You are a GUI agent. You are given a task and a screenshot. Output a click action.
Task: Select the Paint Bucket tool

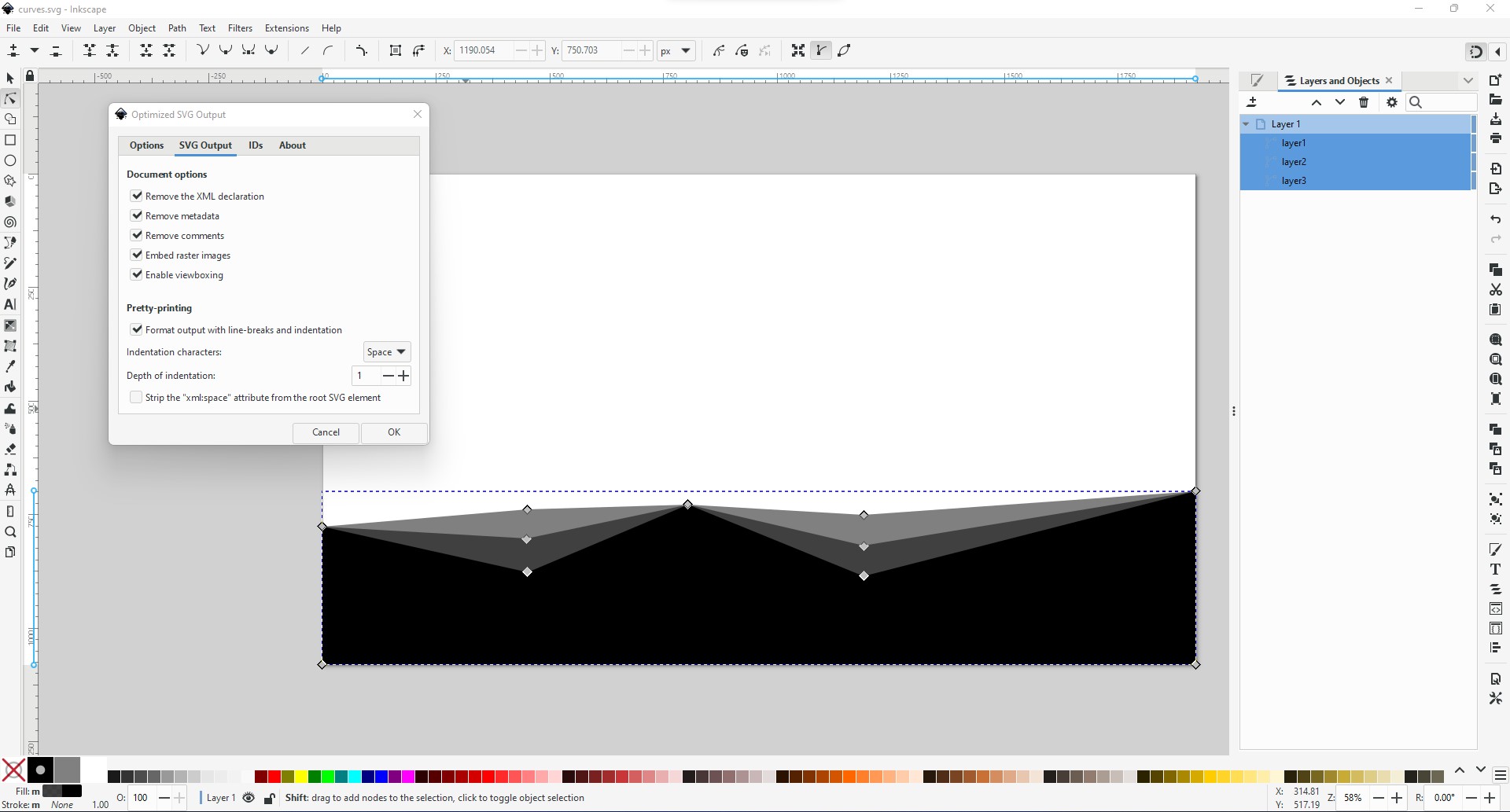click(10, 387)
